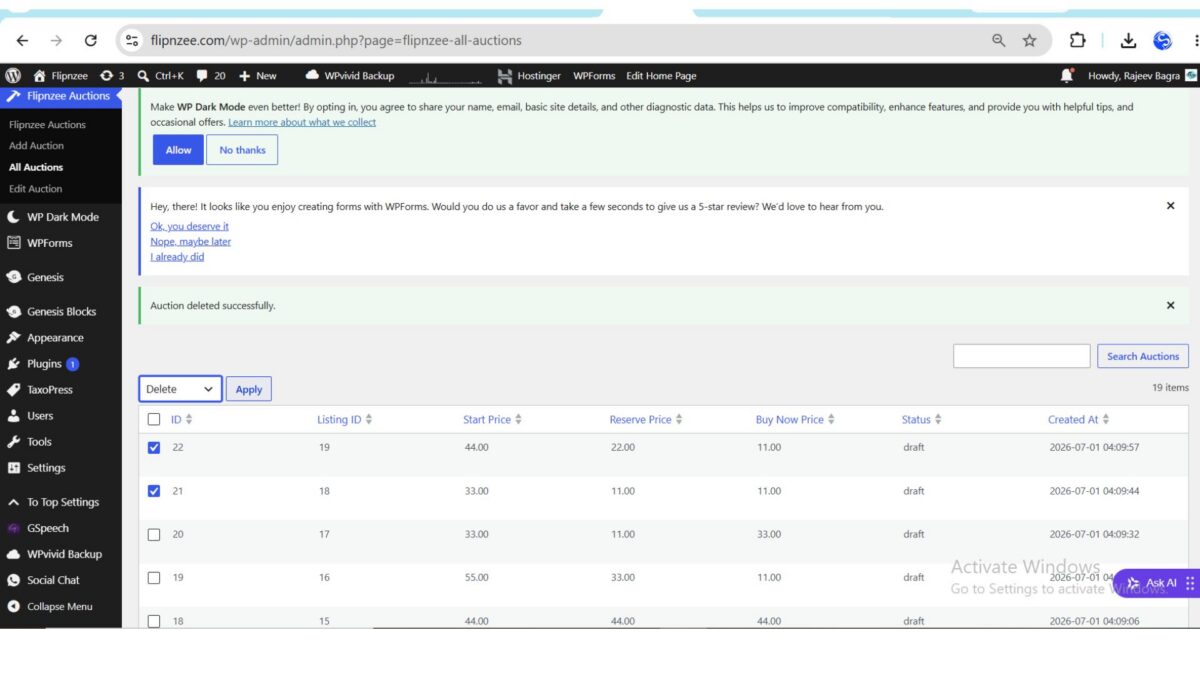Sort the table by Buy Now Price column
1200x675 pixels.
[795, 420]
